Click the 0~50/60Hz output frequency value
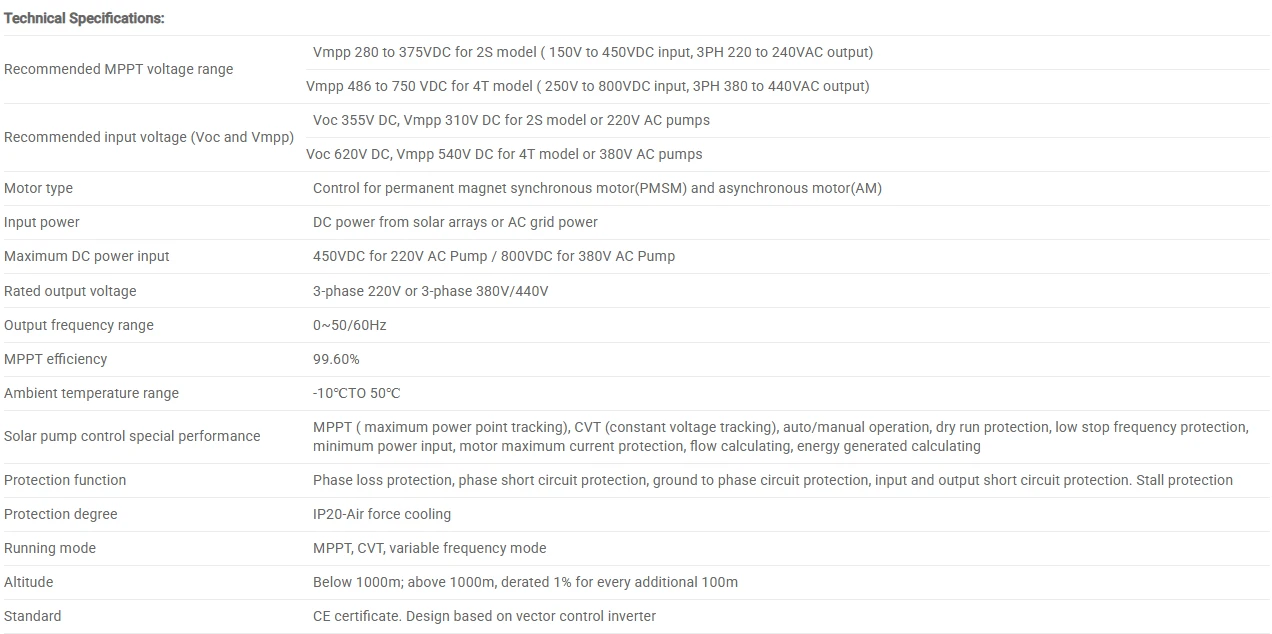1272x634 pixels. pos(349,325)
